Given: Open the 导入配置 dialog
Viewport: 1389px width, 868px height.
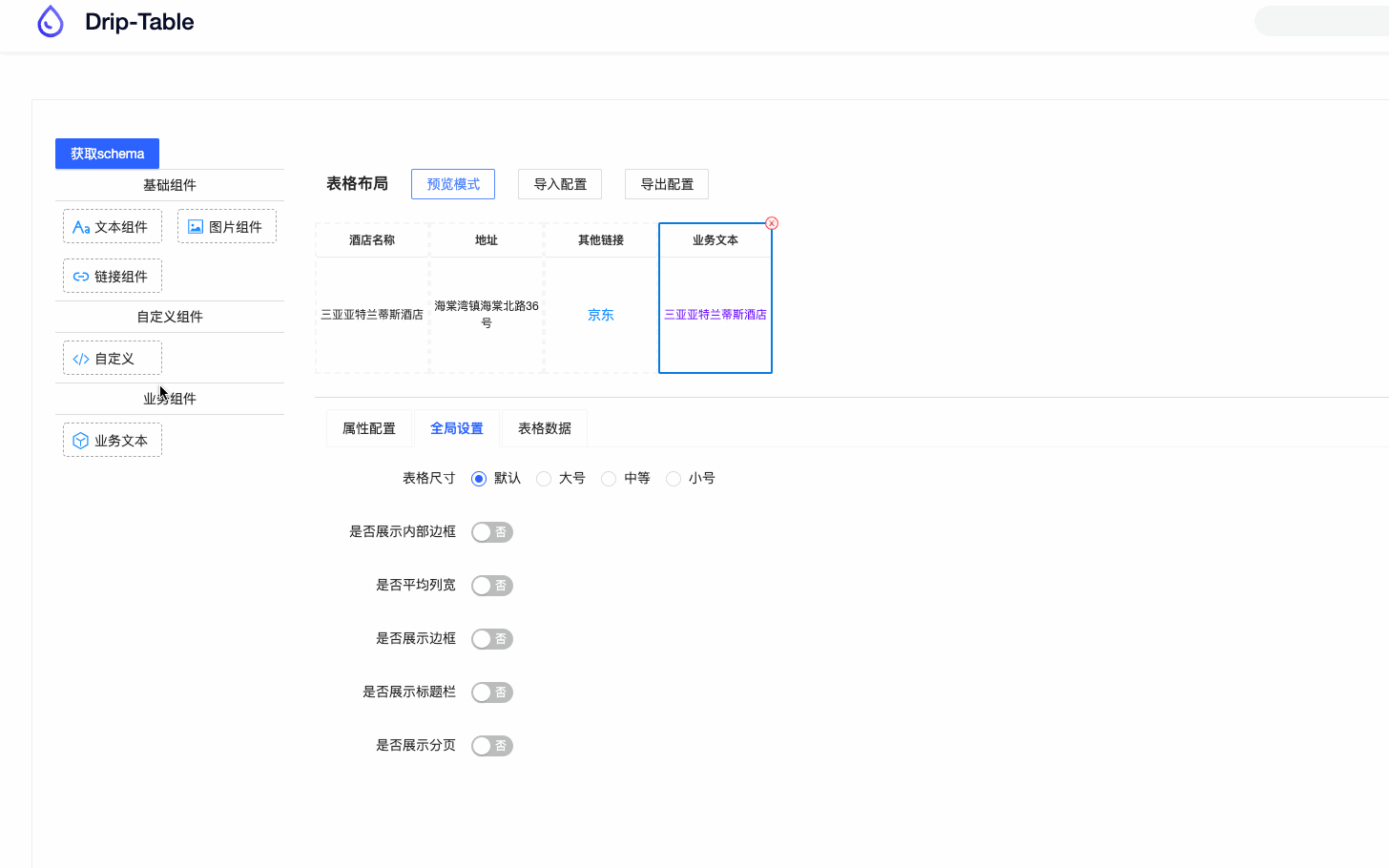Looking at the screenshot, I should coord(559,184).
